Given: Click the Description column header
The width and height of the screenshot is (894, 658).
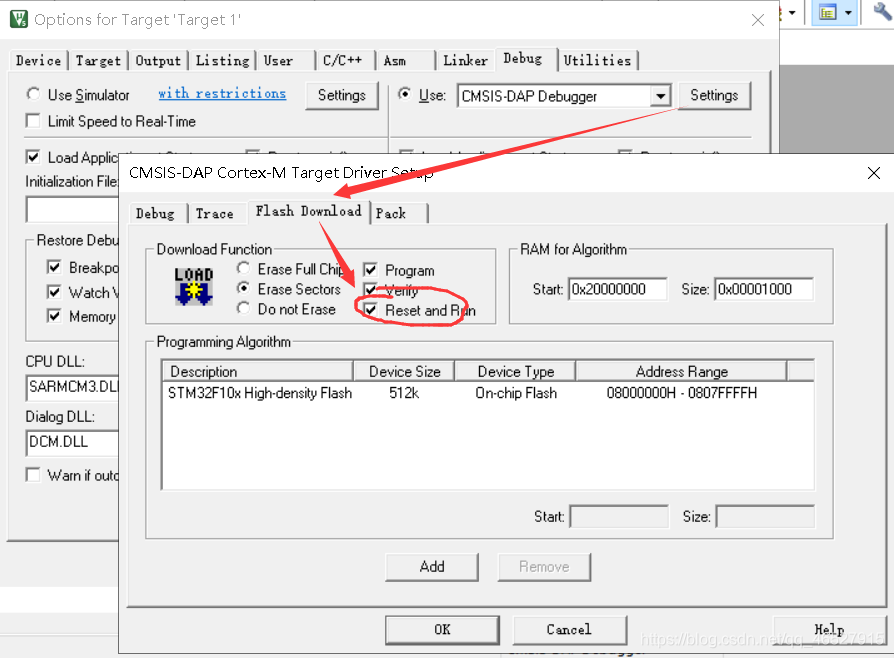Looking at the screenshot, I should click(x=258, y=372).
